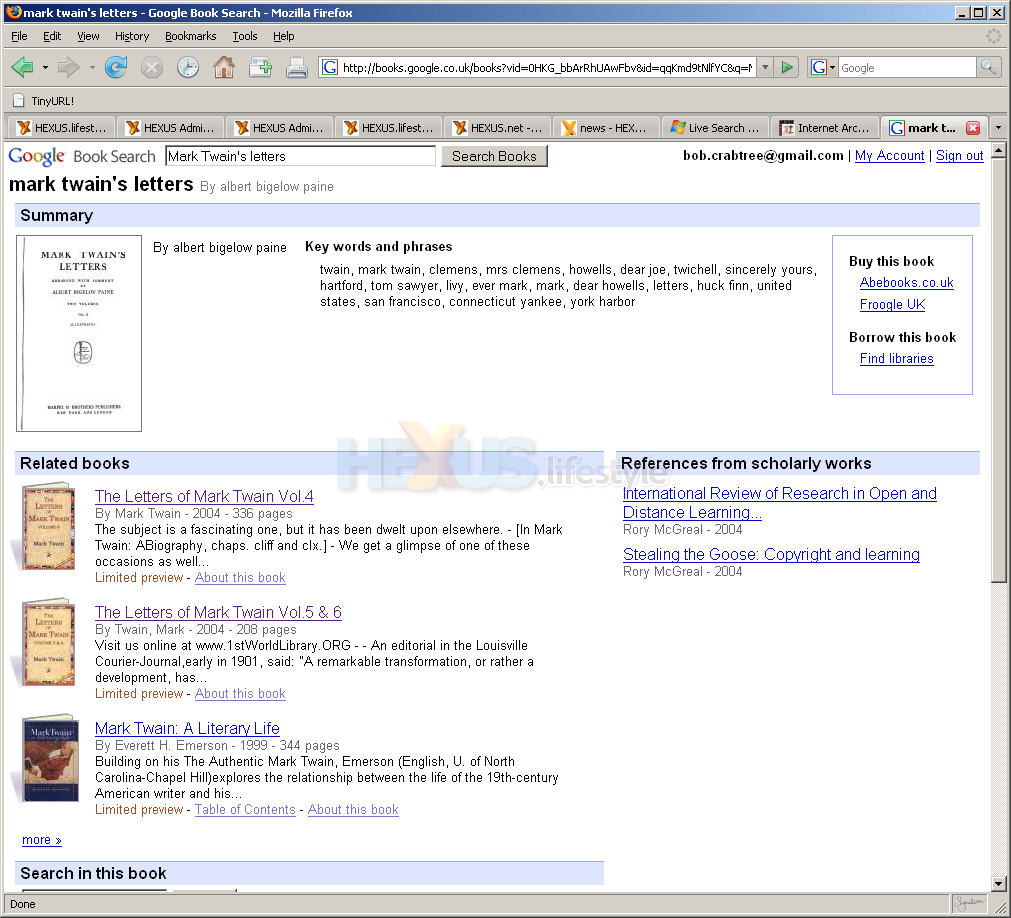Click the New Tab toolbar icon
This screenshot has height=918, width=1011.
click(260, 67)
